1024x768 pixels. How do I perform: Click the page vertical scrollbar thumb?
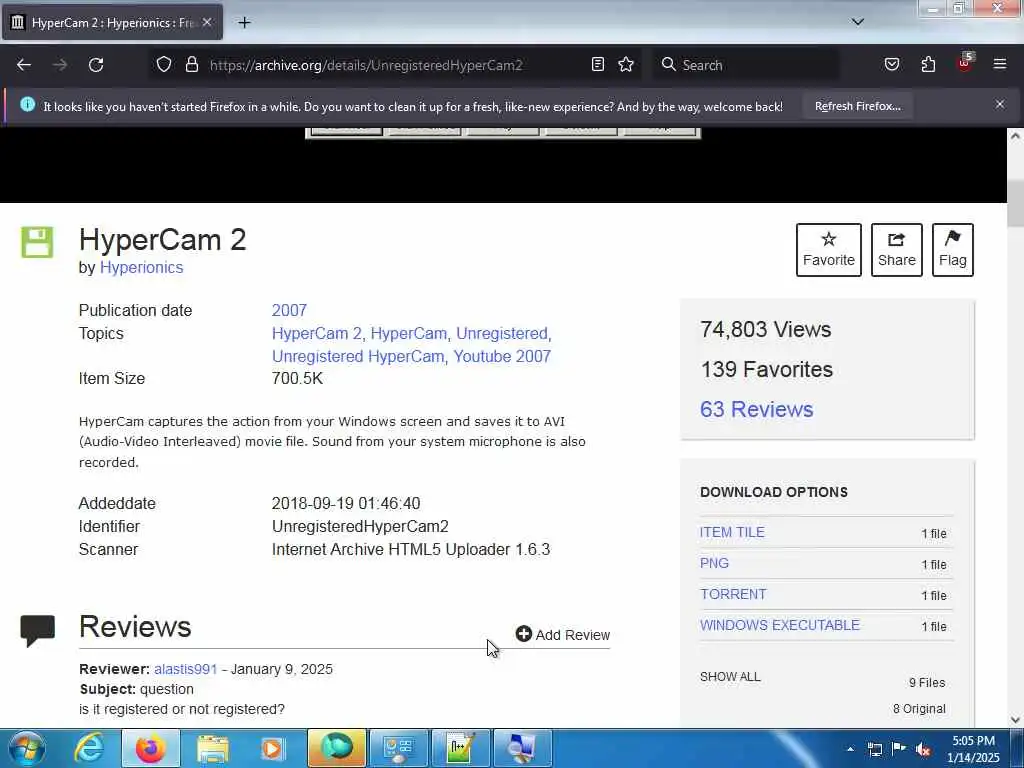click(x=1015, y=204)
